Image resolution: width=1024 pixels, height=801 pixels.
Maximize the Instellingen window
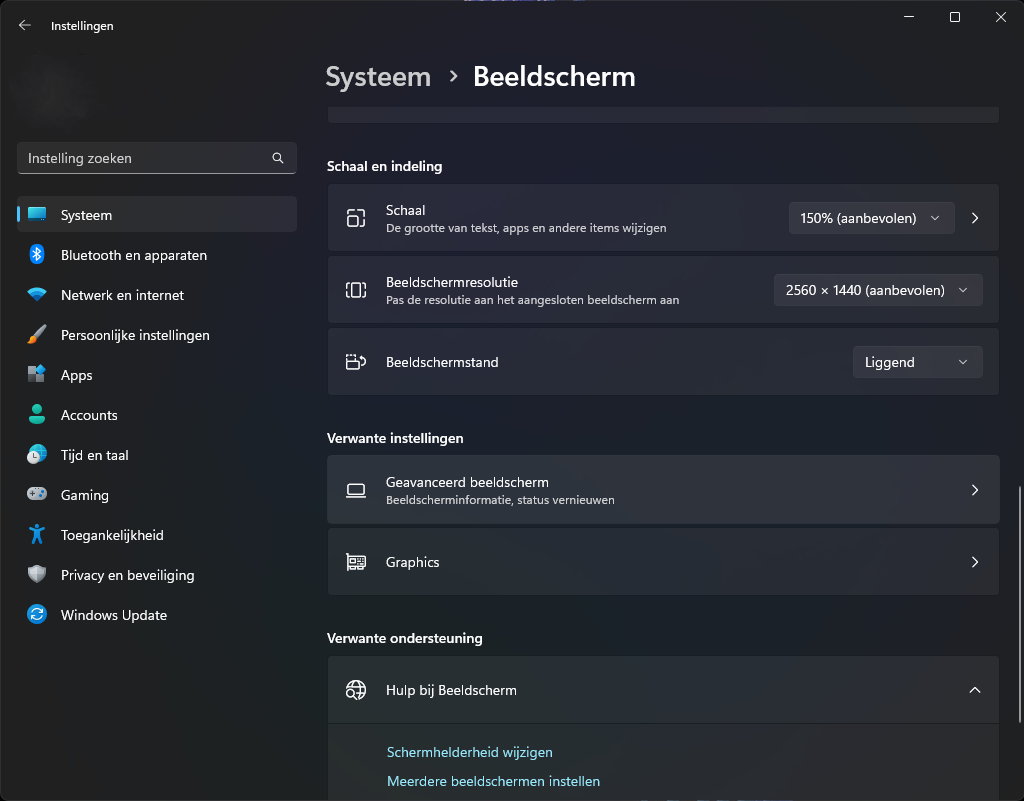pyautogui.click(x=954, y=17)
